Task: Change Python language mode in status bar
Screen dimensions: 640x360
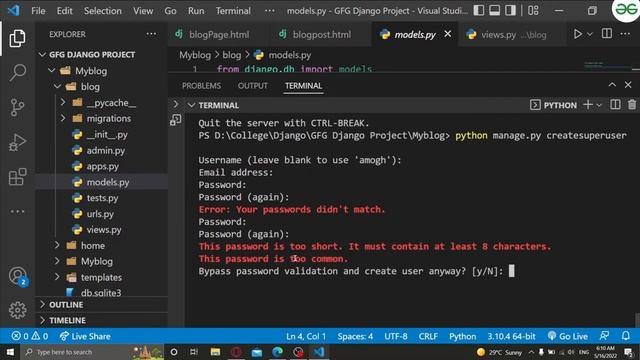Action: pos(462,336)
